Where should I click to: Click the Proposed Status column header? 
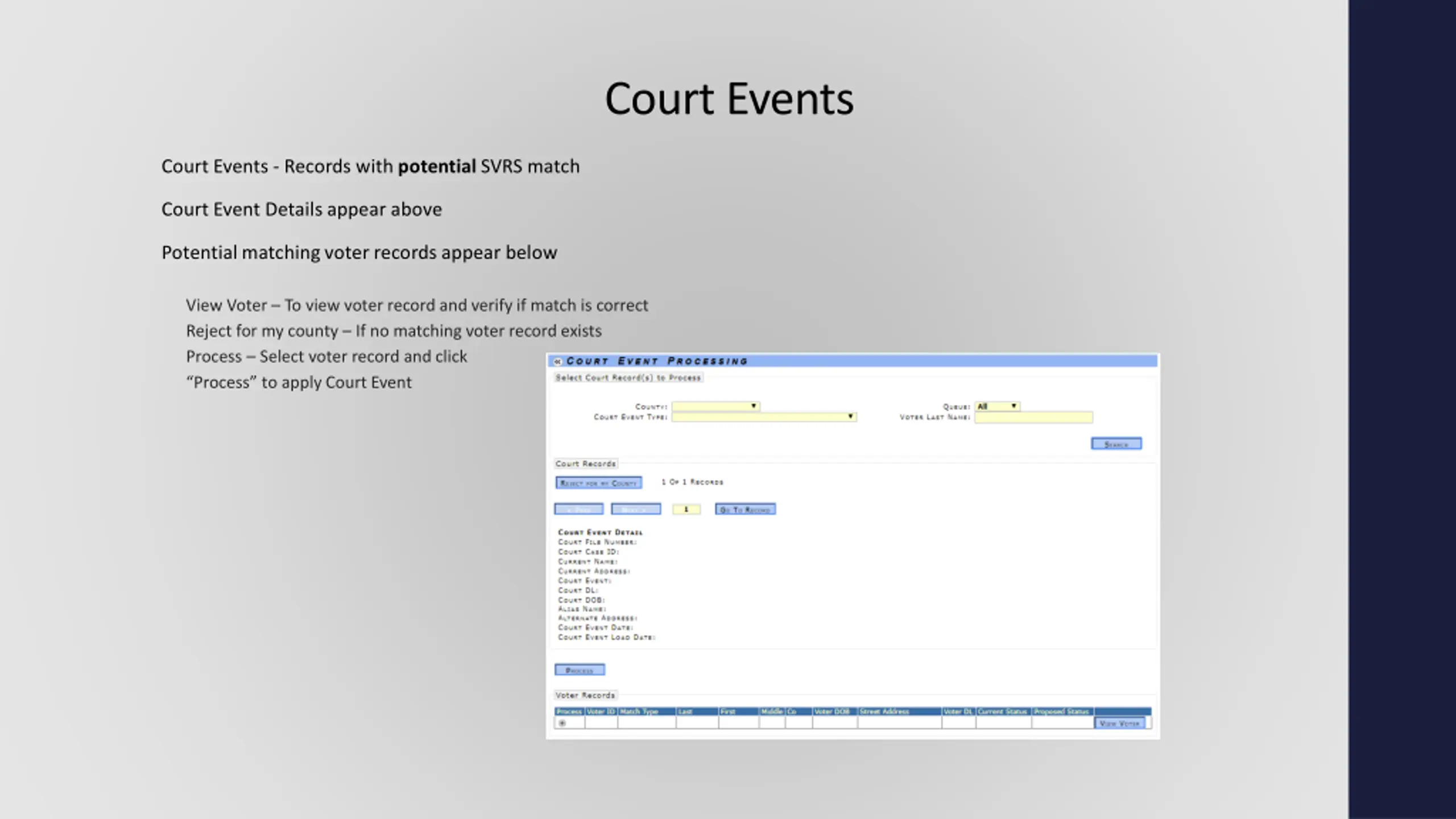(1062, 712)
